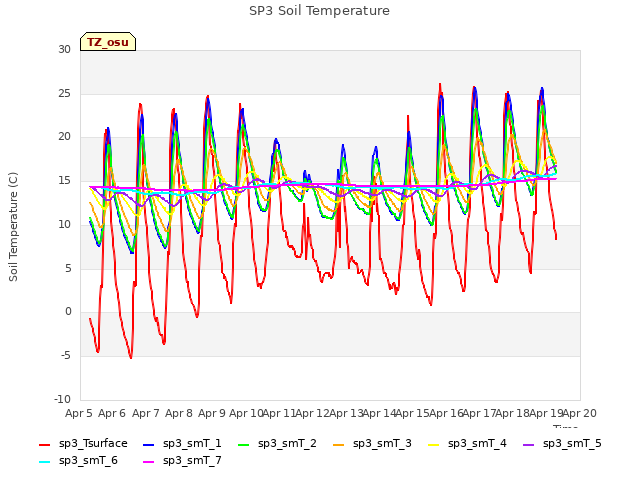Click the 30 y-axis tick label
The width and height of the screenshot is (640, 480).
click(x=64, y=49)
